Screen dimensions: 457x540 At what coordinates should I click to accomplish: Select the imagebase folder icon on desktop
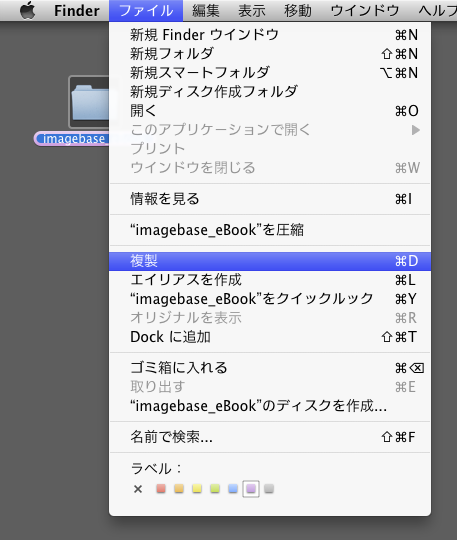click(90, 102)
